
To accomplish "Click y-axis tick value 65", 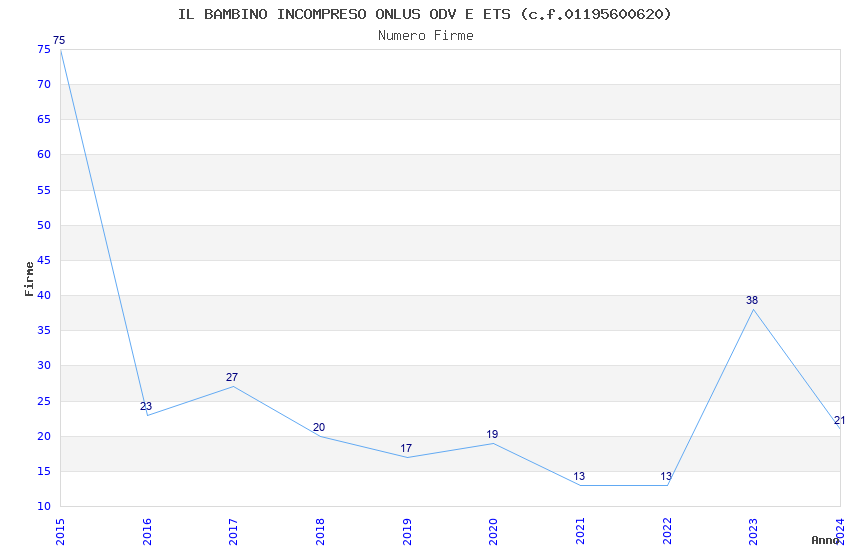I will (44, 119).
